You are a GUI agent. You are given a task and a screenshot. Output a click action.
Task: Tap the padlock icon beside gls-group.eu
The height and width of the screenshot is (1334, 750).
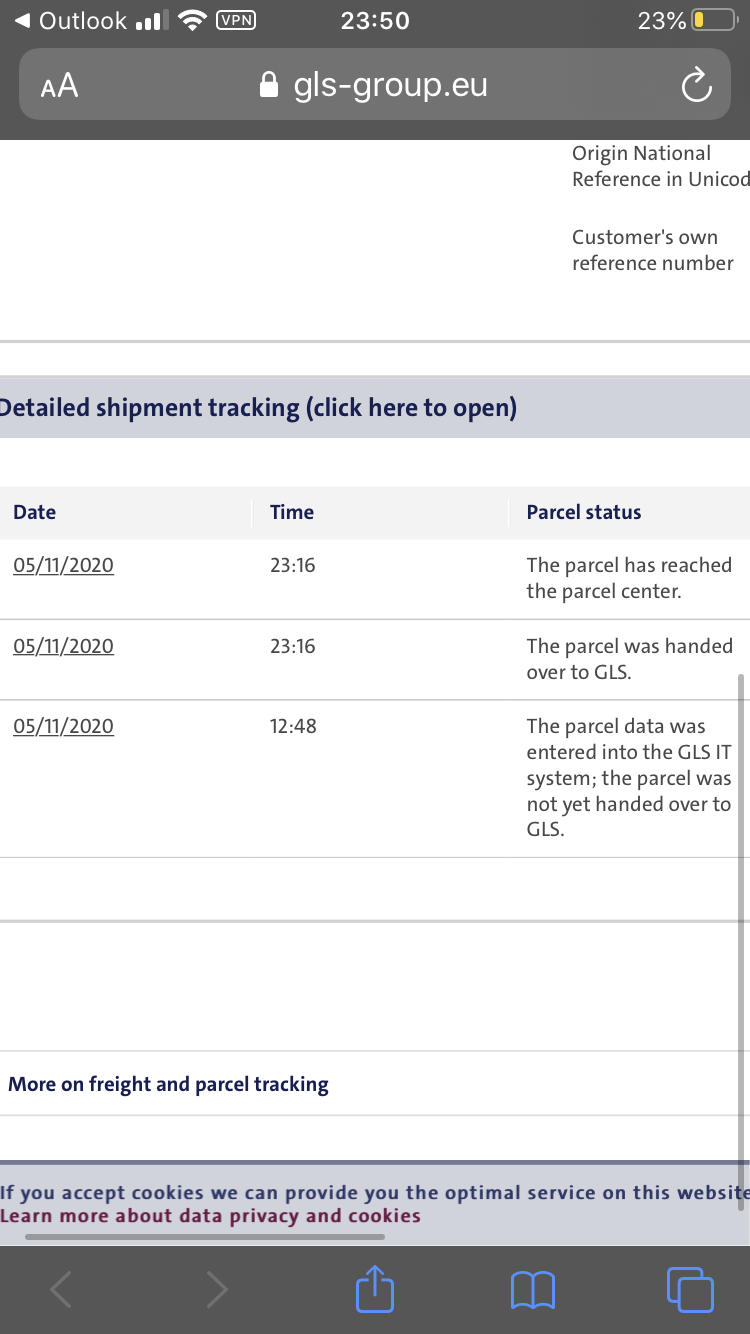click(268, 85)
